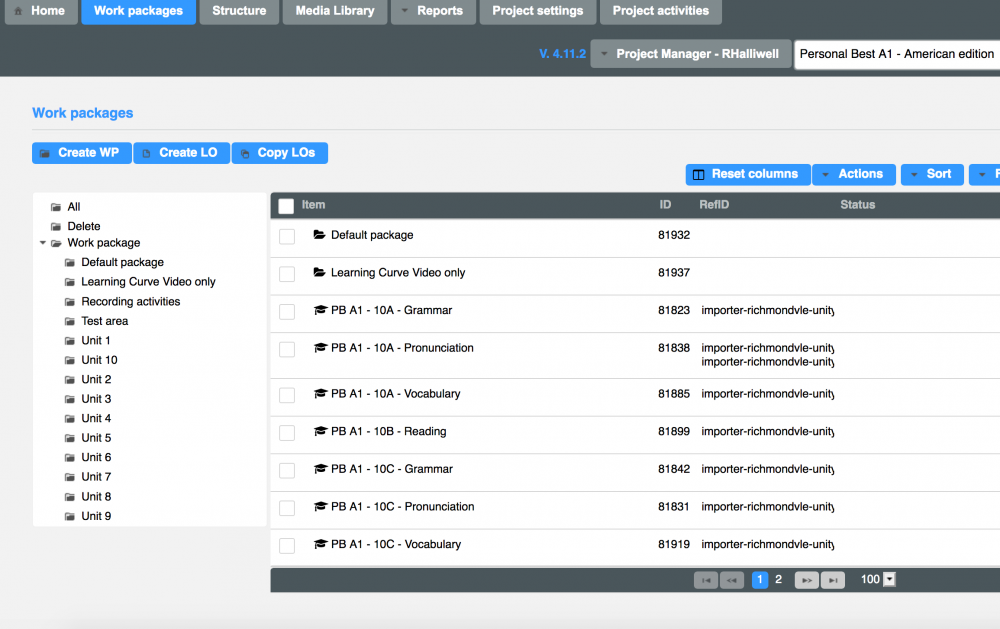The image size is (1000, 629).
Task: Click graduation cap icon for PB A1 - 10B - Reading
Action: tap(320, 432)
